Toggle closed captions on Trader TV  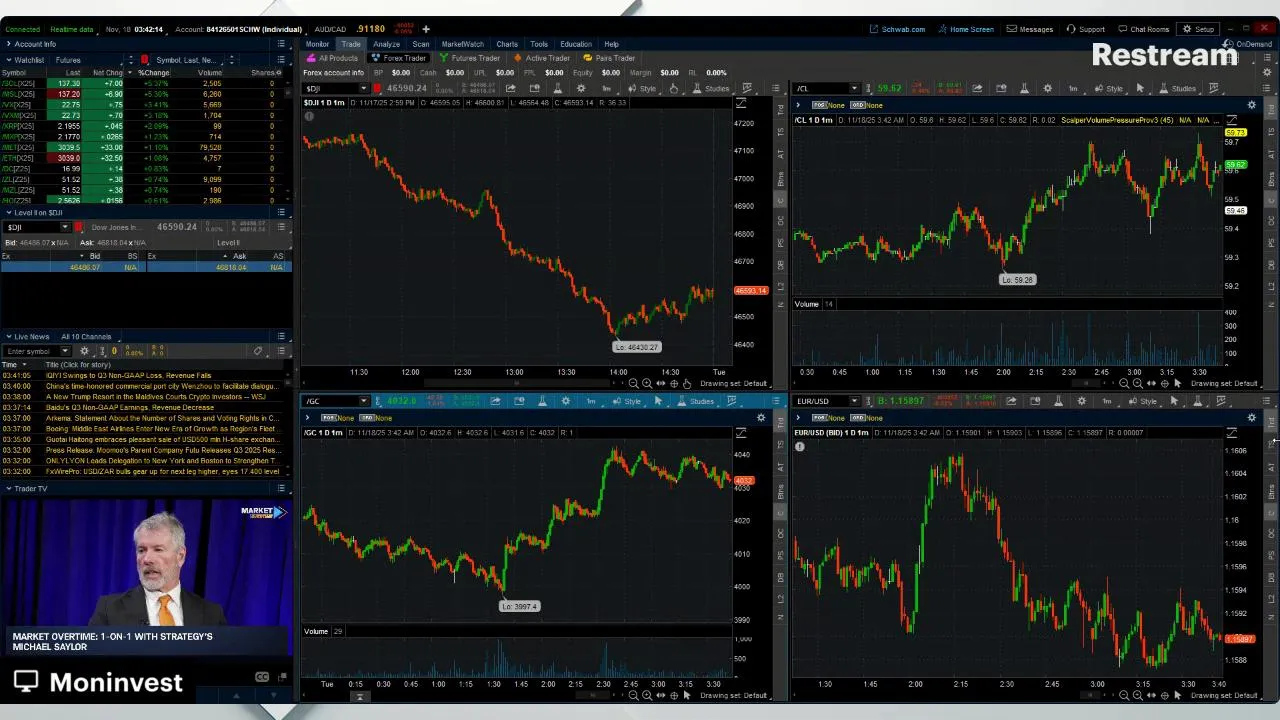click(x=262, y=677)
